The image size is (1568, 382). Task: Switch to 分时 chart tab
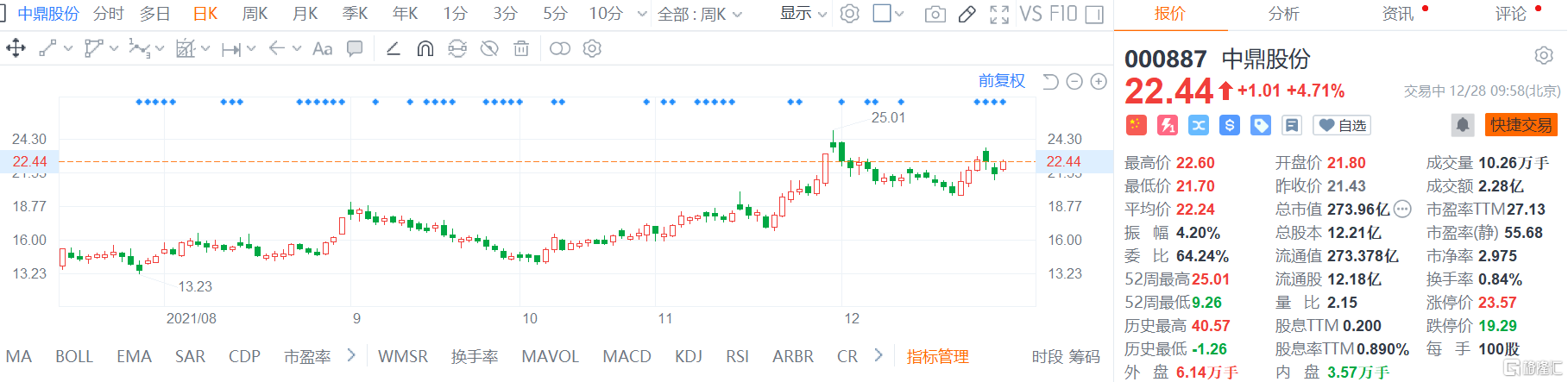109,14
